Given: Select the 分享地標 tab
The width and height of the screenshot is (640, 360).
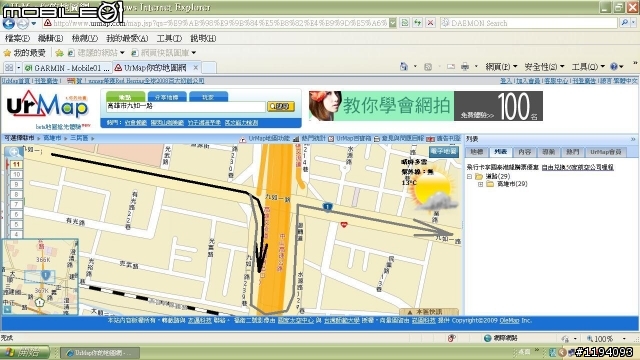Looking at the screenshot, I should 167,97.
